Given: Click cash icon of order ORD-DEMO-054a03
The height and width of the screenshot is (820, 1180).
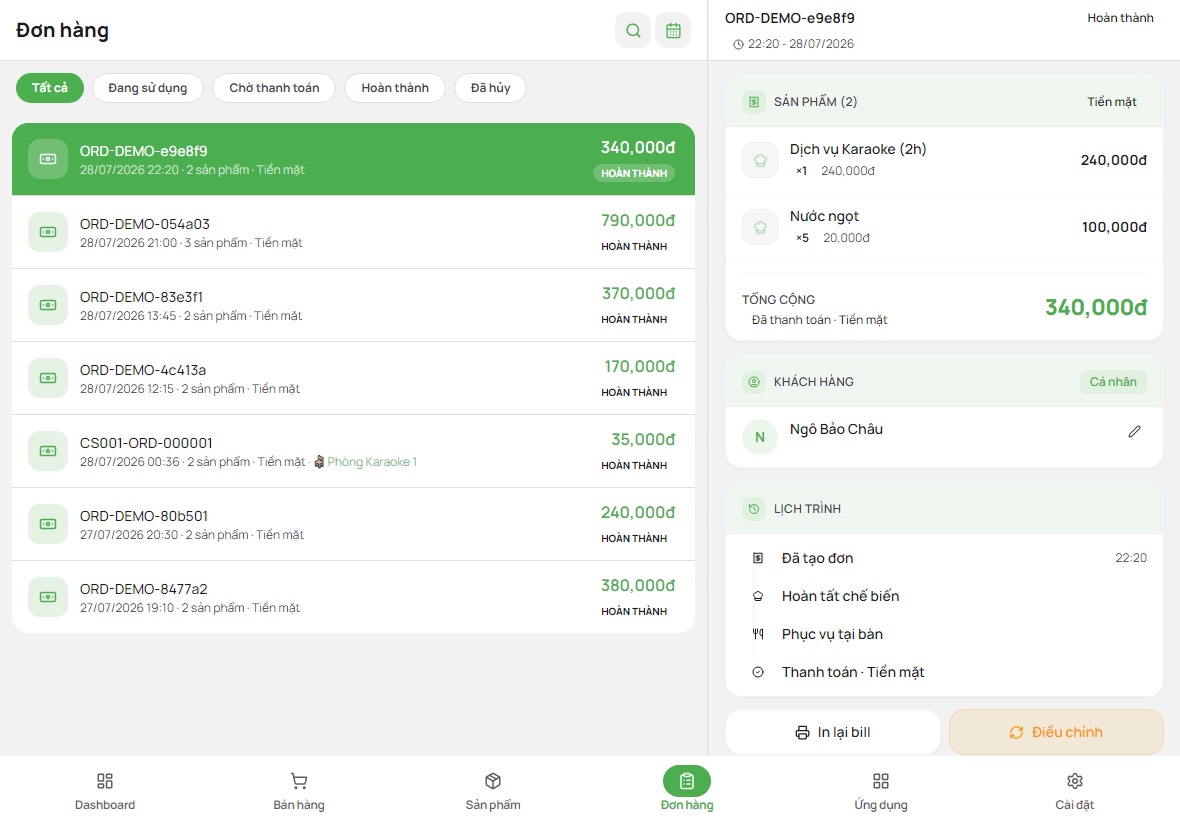Looking at the screenshot, I should [x=48, y=232].
